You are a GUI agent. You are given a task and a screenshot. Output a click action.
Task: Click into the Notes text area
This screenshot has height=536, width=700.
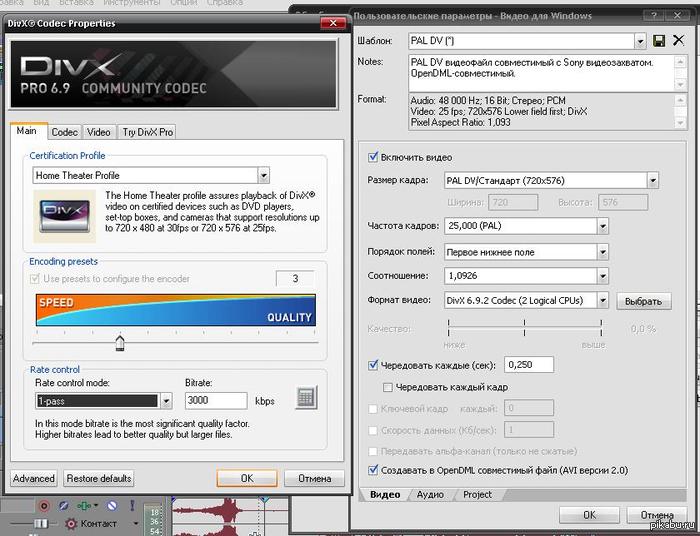(x=541, y=73)
